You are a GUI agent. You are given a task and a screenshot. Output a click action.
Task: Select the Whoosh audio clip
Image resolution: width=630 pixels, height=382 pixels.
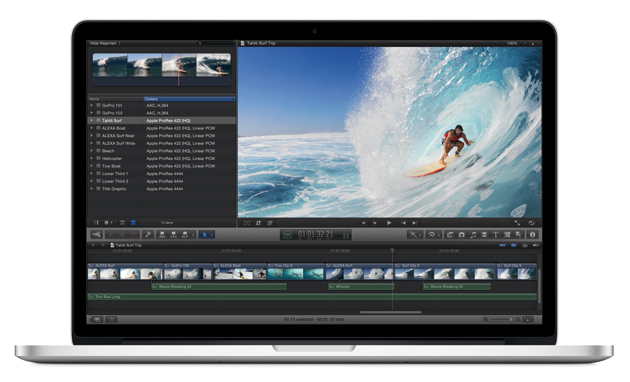coord(361,286)
